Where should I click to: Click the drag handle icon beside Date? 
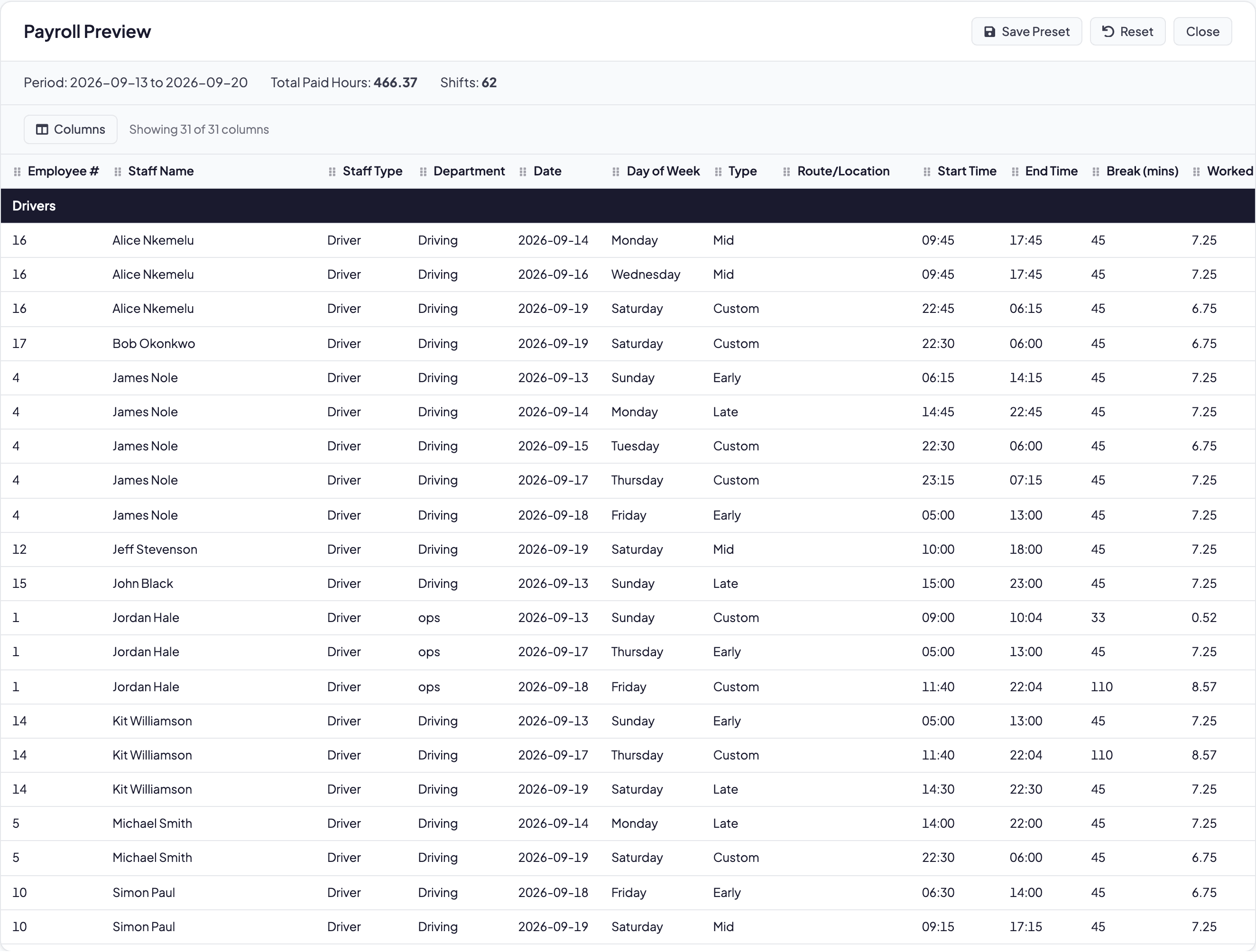(x=523, y=172)
